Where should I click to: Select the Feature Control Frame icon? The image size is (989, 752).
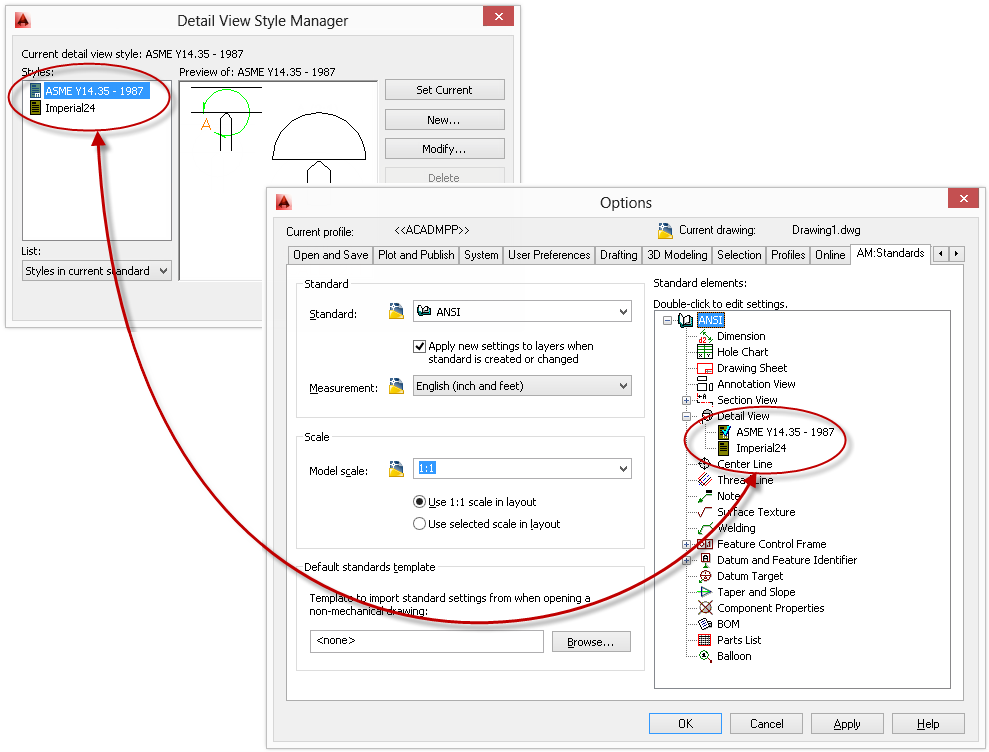click(x=705, y=544)
